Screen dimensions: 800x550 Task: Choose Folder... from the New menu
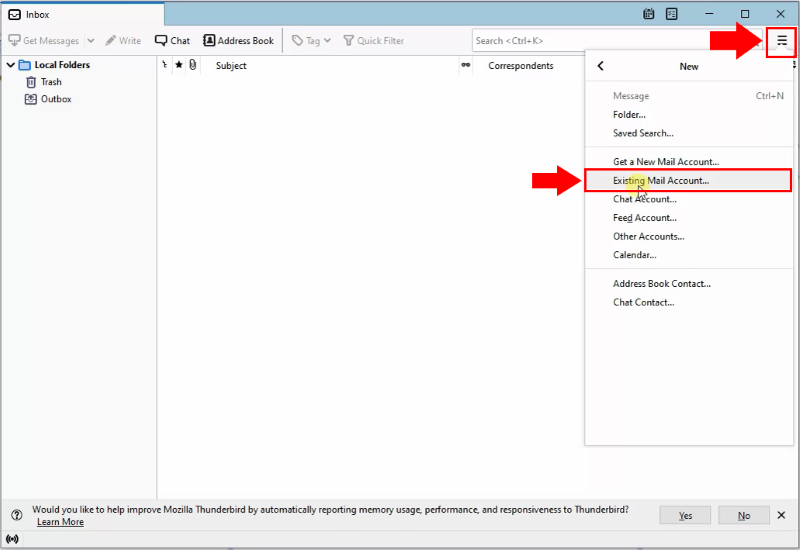click(x=689, y=114)
